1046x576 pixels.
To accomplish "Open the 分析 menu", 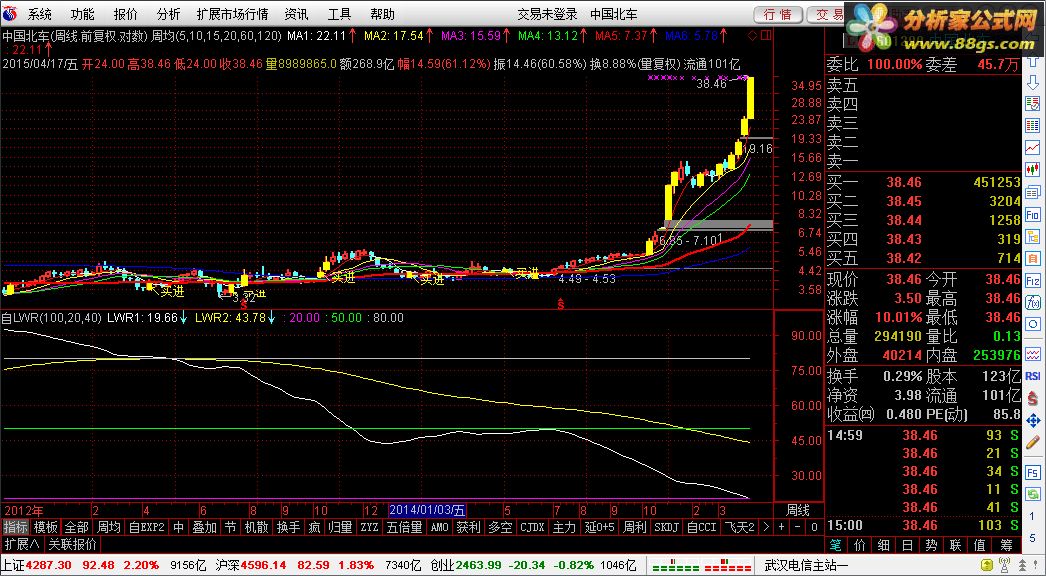I will 168,14.
